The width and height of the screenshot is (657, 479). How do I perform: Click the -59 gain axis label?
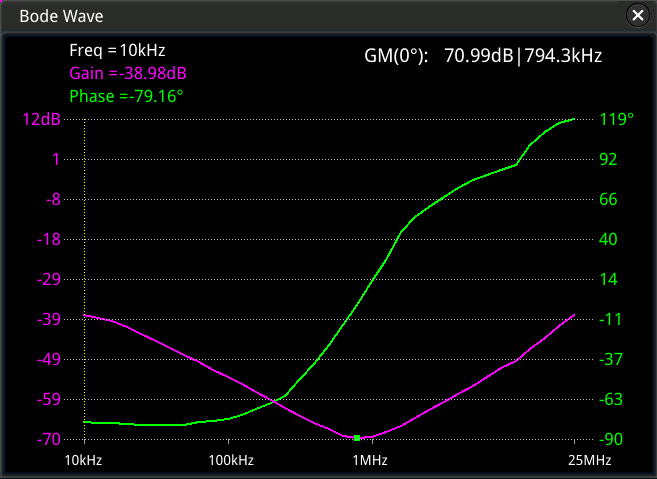[49, 399]
